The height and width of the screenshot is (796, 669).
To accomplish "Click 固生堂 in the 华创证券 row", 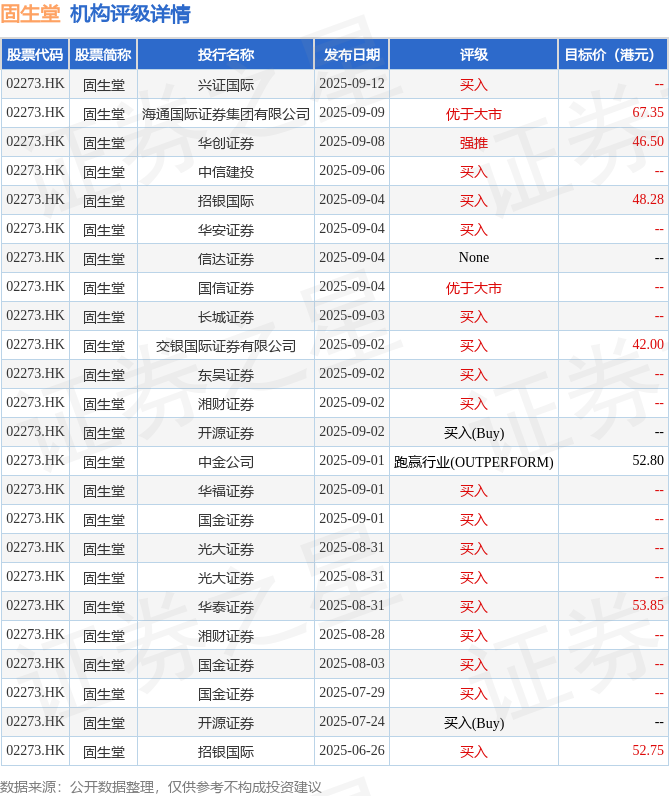I will point(104,143).
